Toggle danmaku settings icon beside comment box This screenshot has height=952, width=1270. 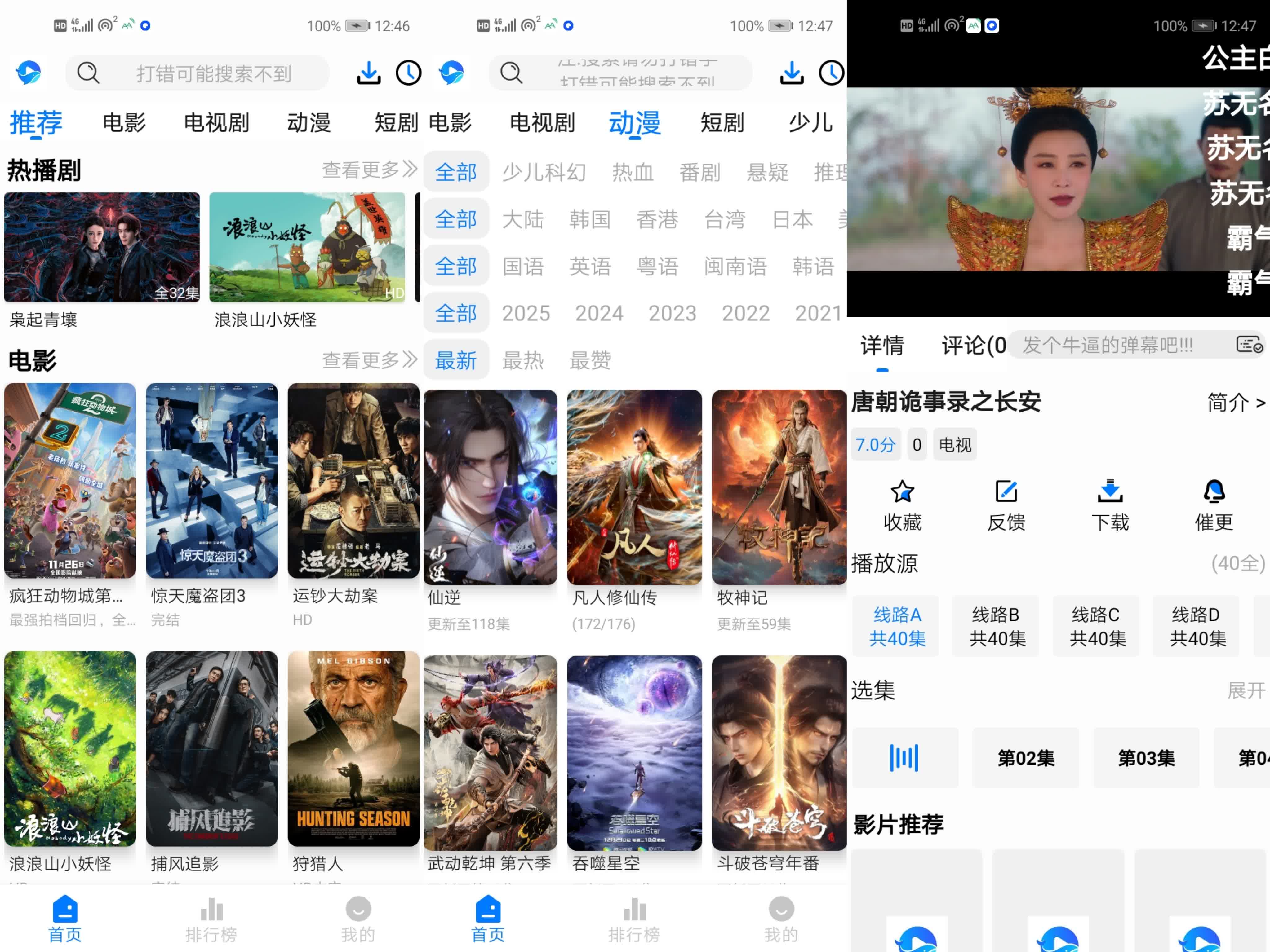[1249, 345]
